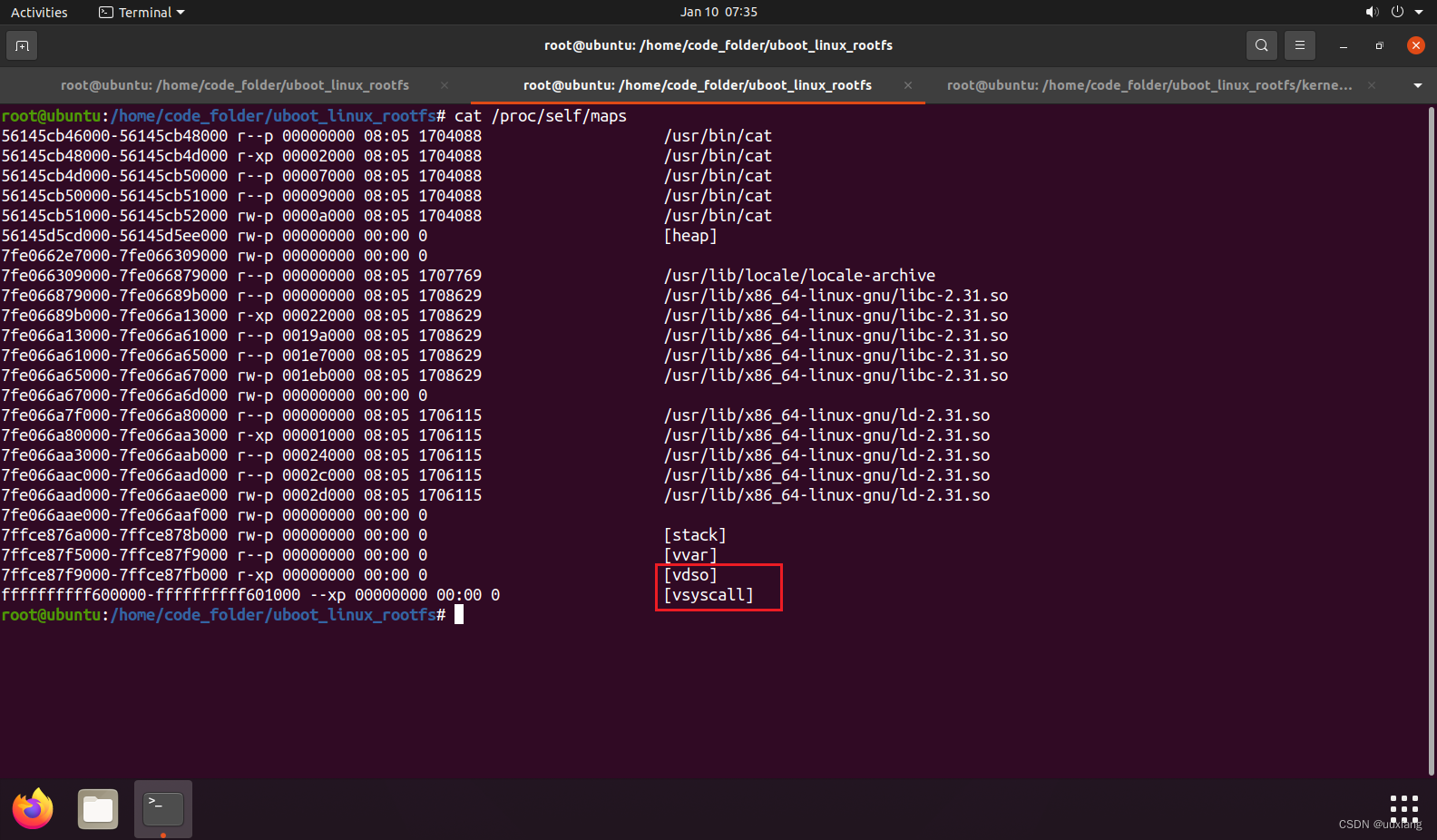
Task: Launch Firefox from the dock
Action: tap(33, 809)
